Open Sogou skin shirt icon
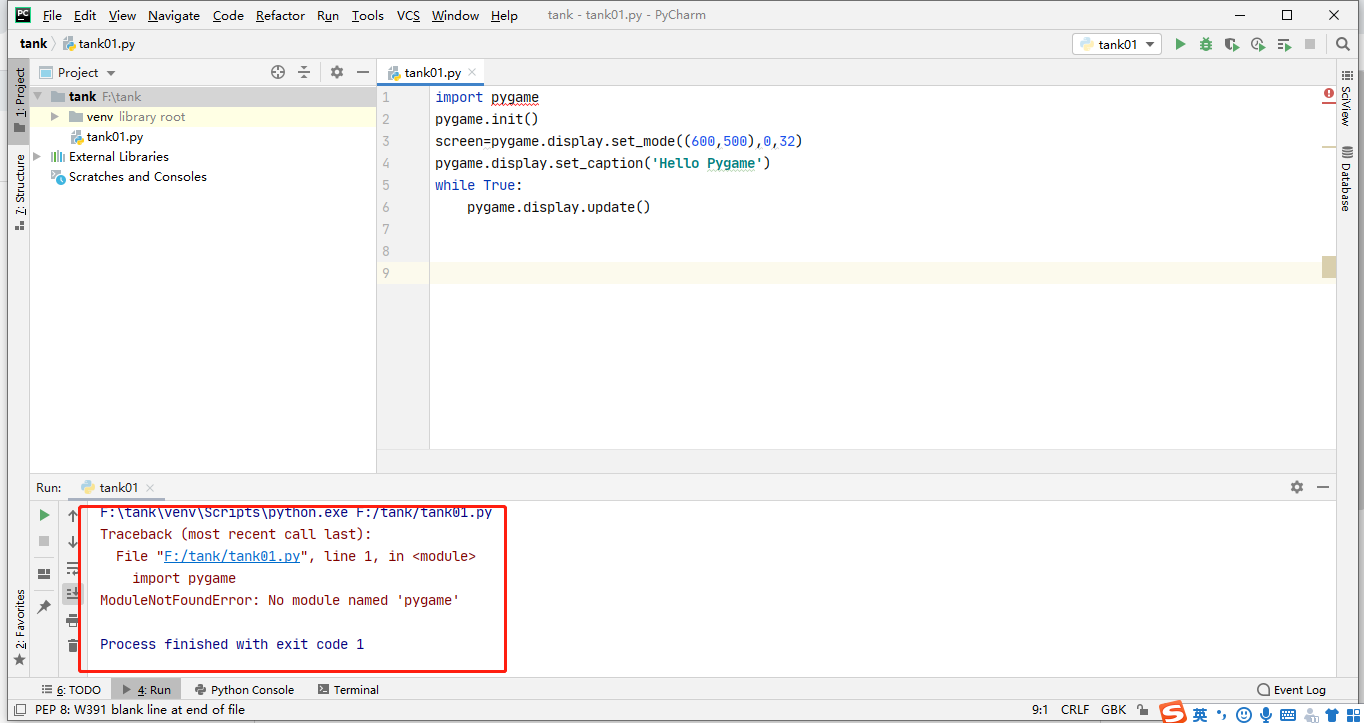 point(1331,714)
